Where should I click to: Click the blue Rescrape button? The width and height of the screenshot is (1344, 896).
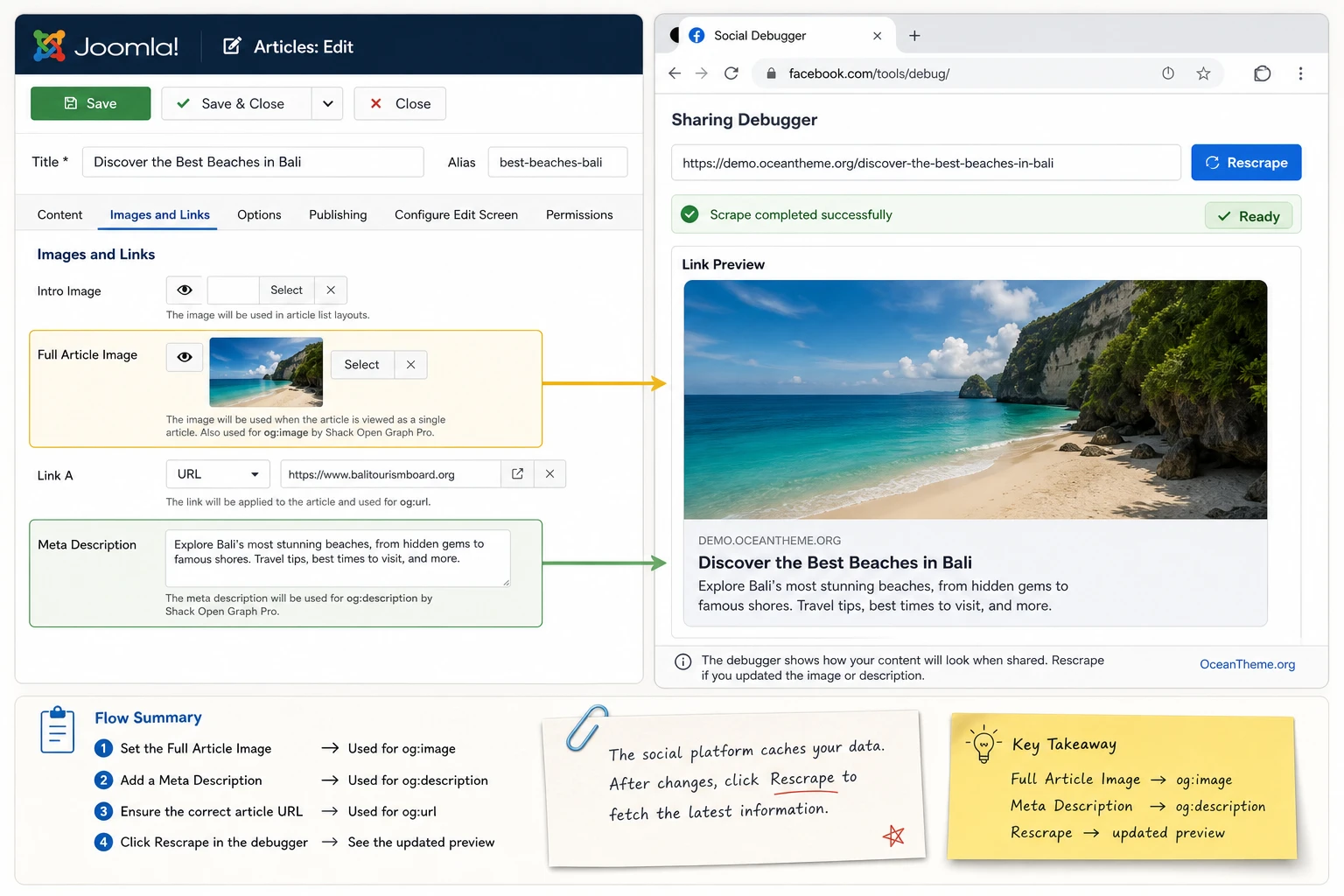click(1246, 163)
